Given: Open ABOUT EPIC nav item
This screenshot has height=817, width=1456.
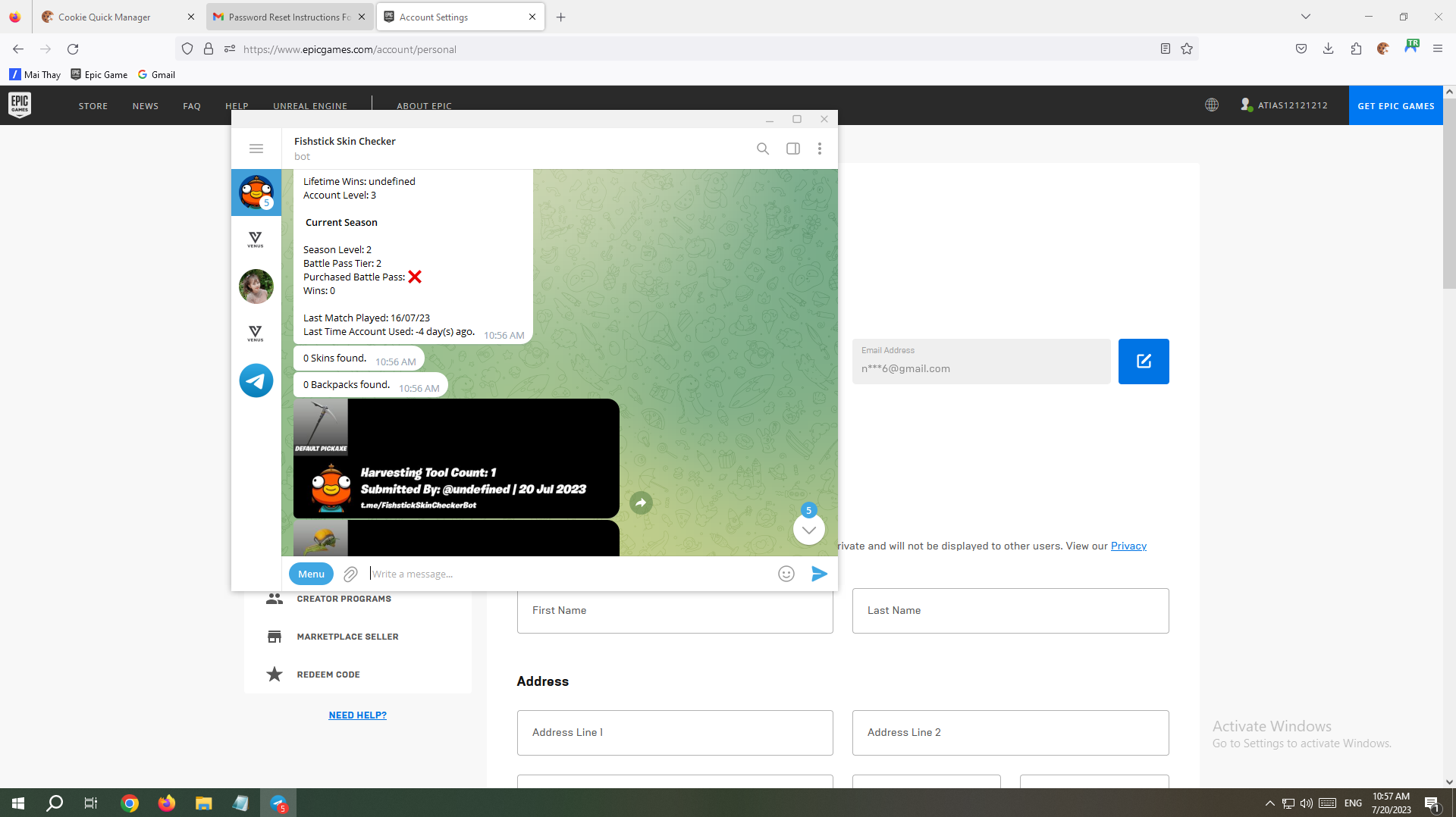Looking at the screenshot, I should (424, 106).
